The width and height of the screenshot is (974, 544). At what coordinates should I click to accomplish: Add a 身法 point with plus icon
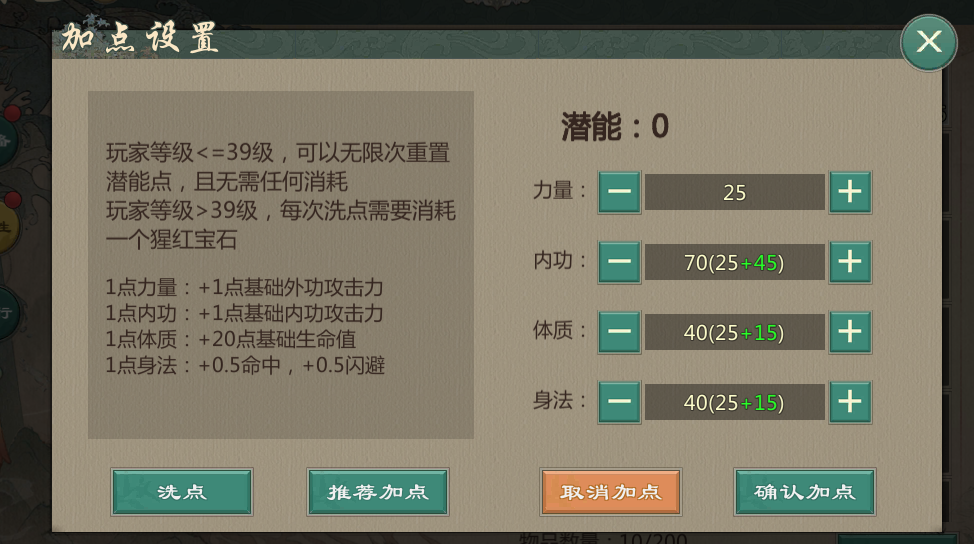pos(849,402)
